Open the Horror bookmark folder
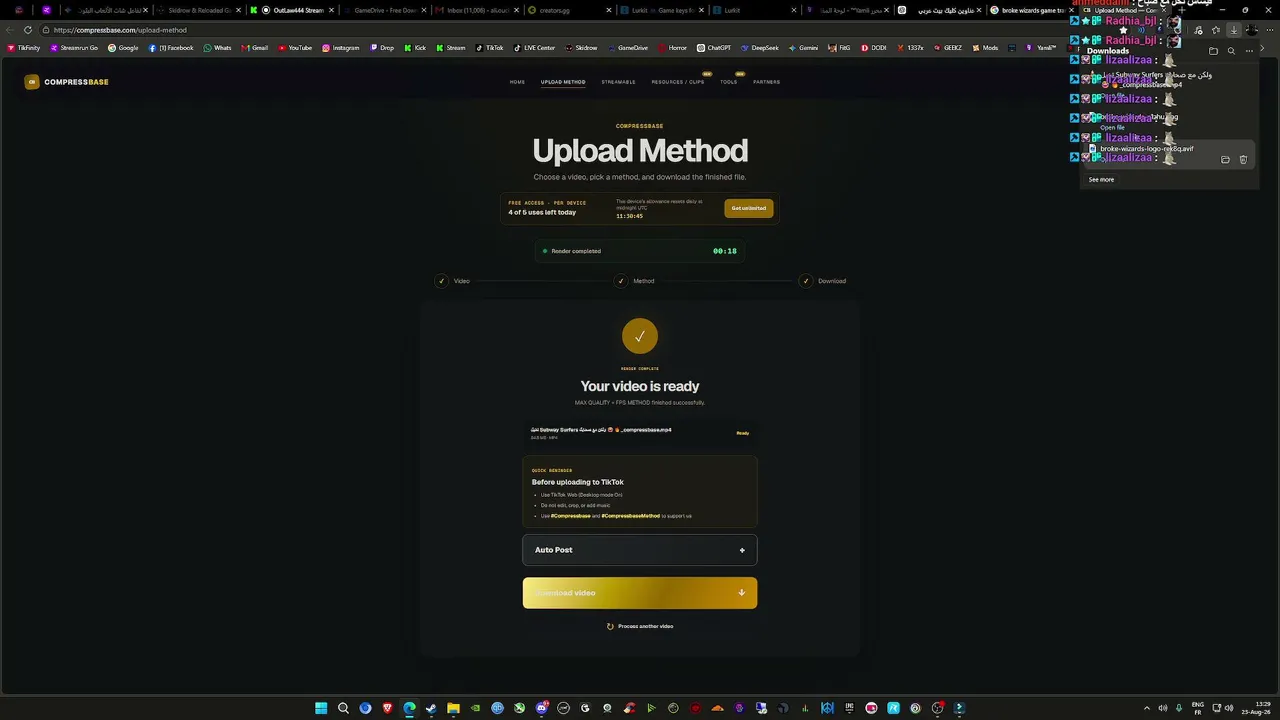Image resolution: width=1280 pixels, height=720 pixels. (x=672, y=48)
